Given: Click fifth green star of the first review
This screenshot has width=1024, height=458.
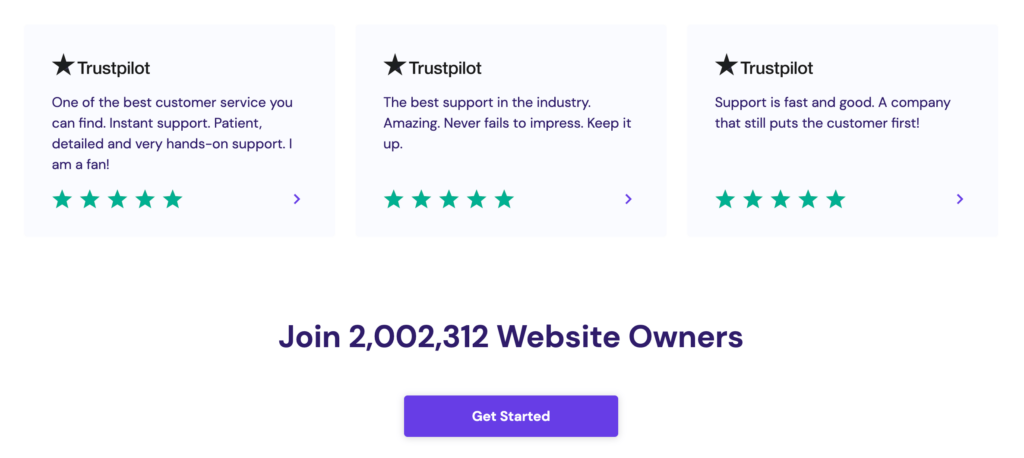Looking at the screenshot, I should pyautogui.click(x=173, y=199).
